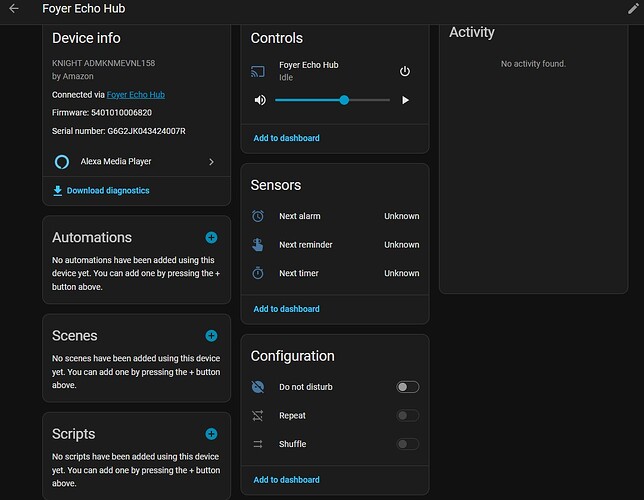Click Download diagnostics link

[108, 191]
